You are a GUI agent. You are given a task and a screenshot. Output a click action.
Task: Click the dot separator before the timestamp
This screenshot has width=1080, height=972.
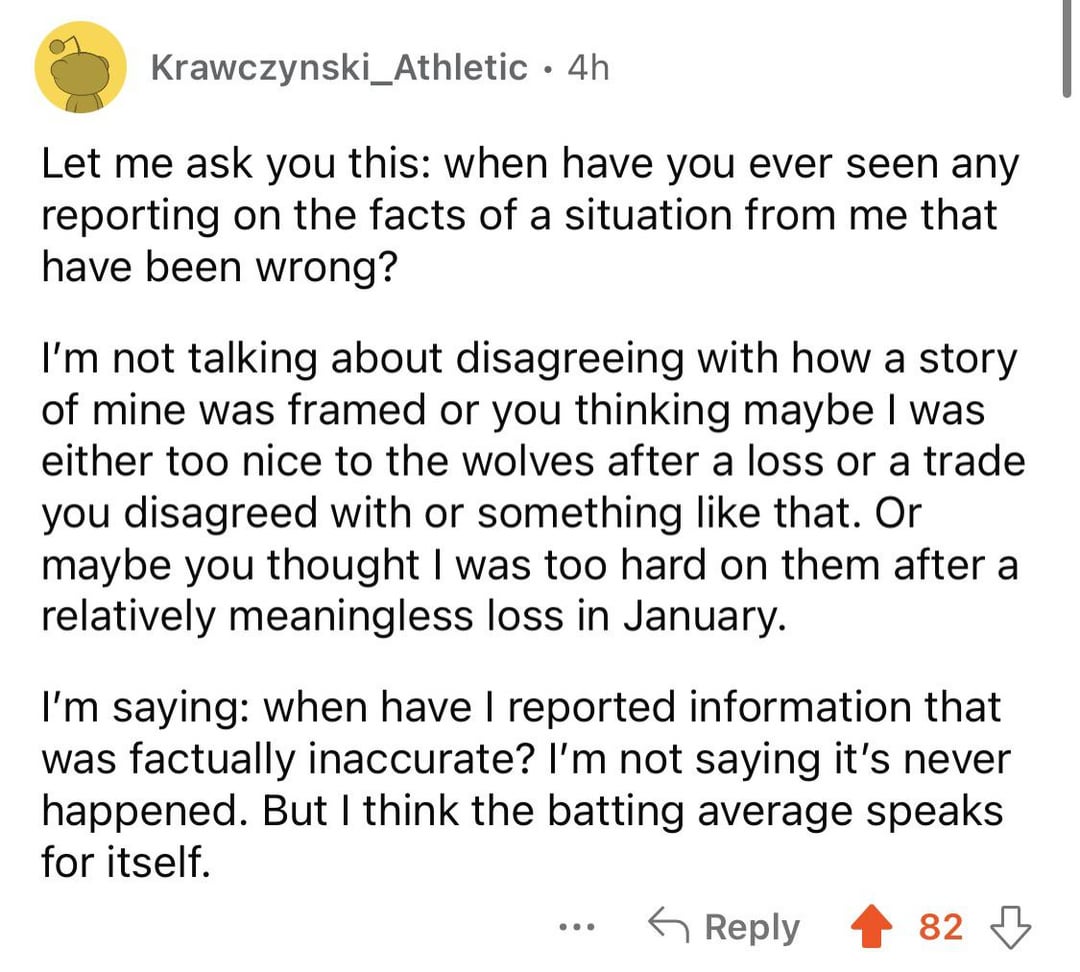[x=547, y=68]
